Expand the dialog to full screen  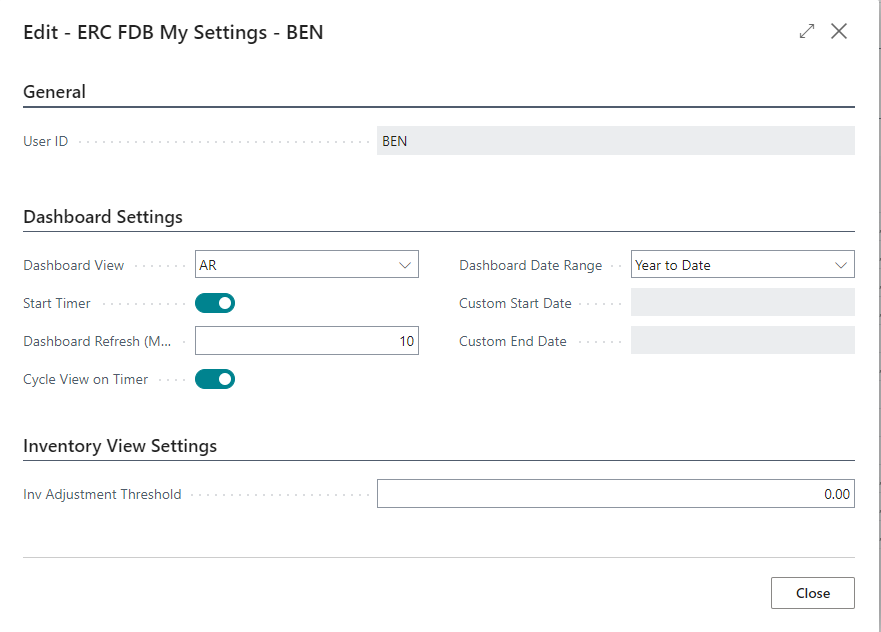coord(807,31)
